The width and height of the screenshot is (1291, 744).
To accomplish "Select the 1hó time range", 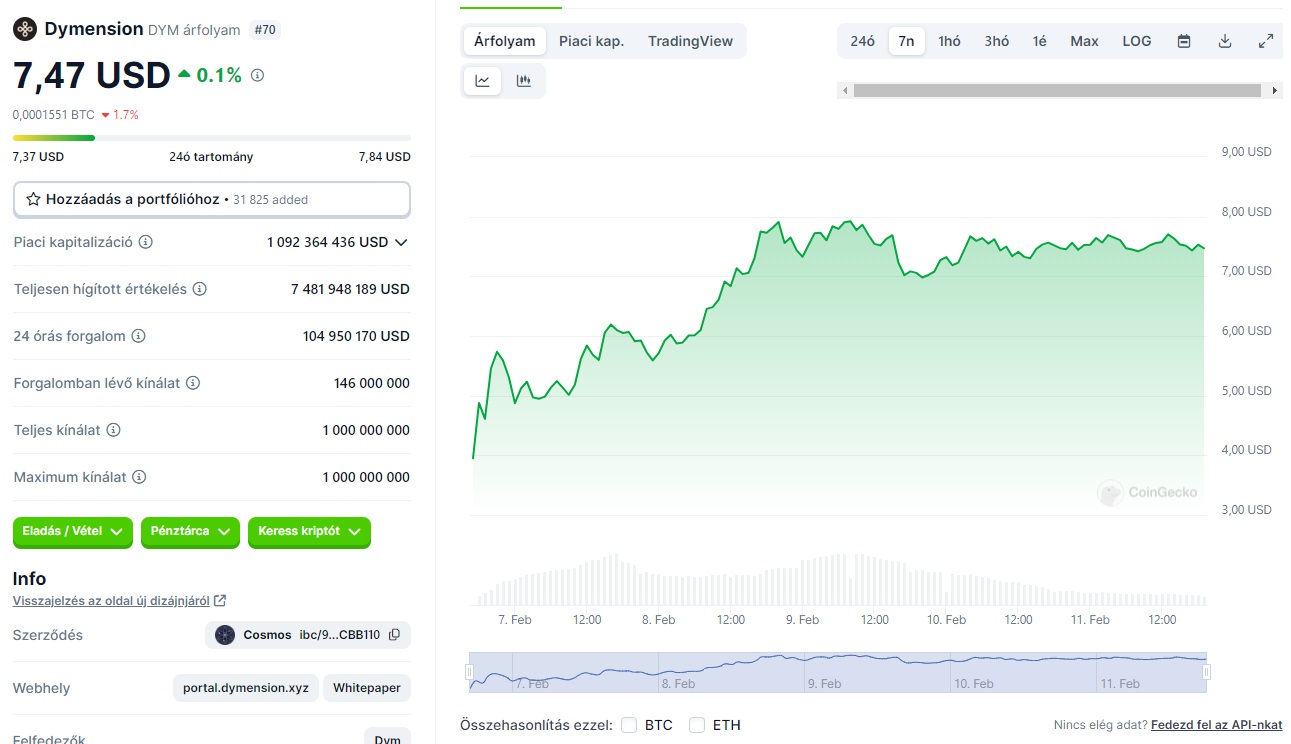I will click(949, 41).
